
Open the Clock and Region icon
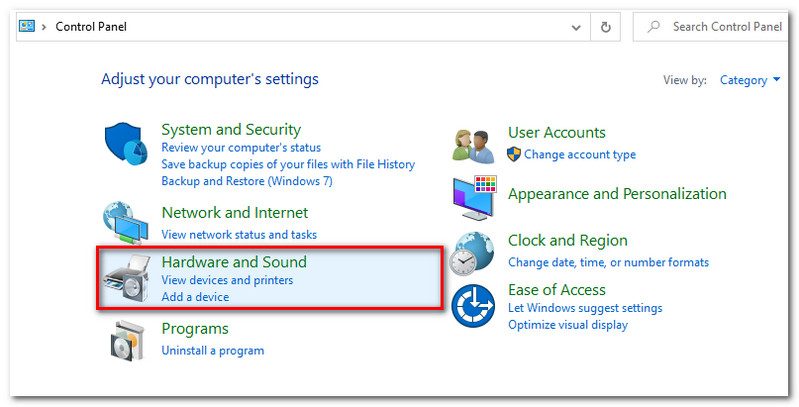473,252
